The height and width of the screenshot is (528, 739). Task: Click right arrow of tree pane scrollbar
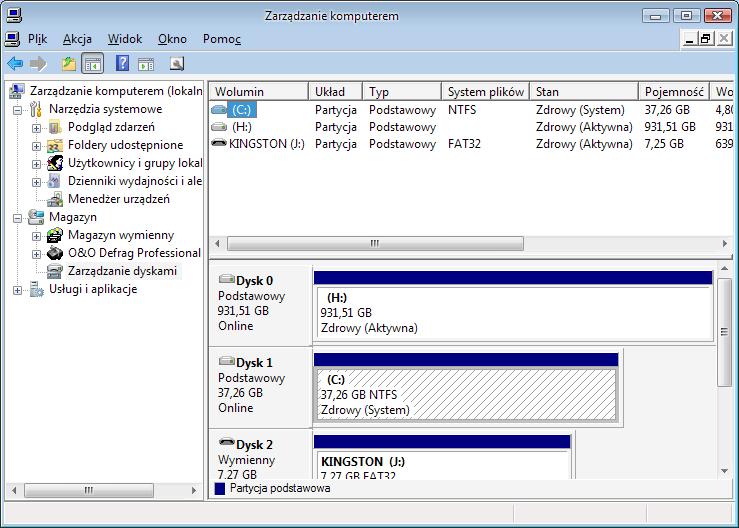[x=194, y=490]
